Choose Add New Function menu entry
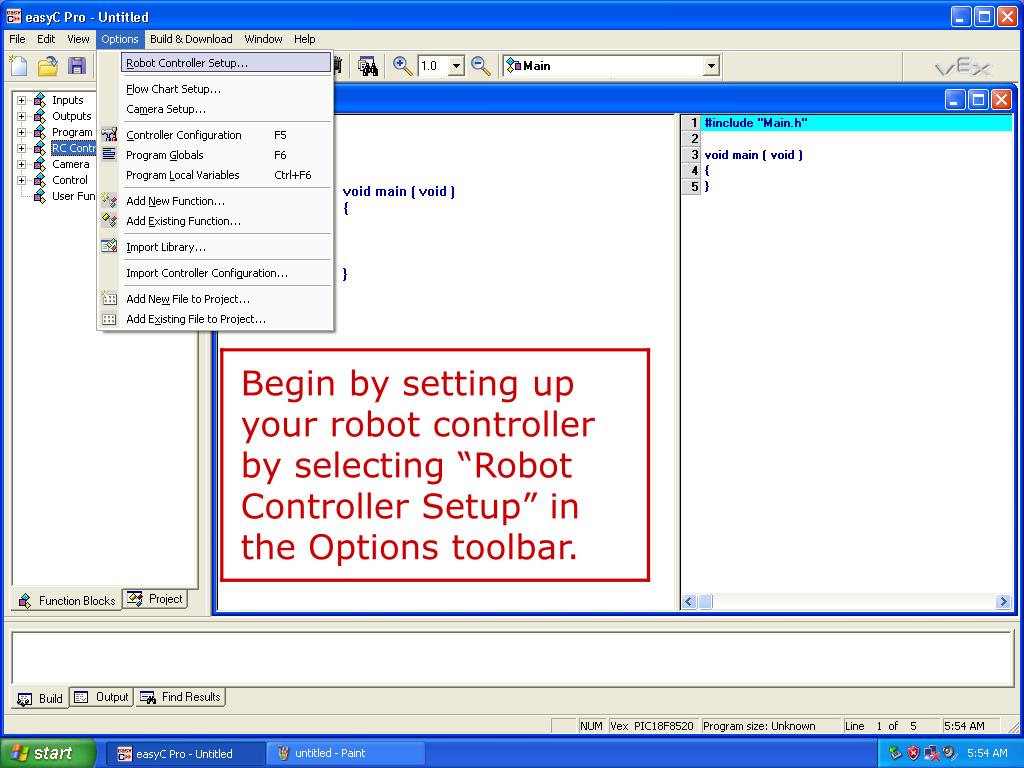This screenshot has width=1024, height=768. point(225,201)
